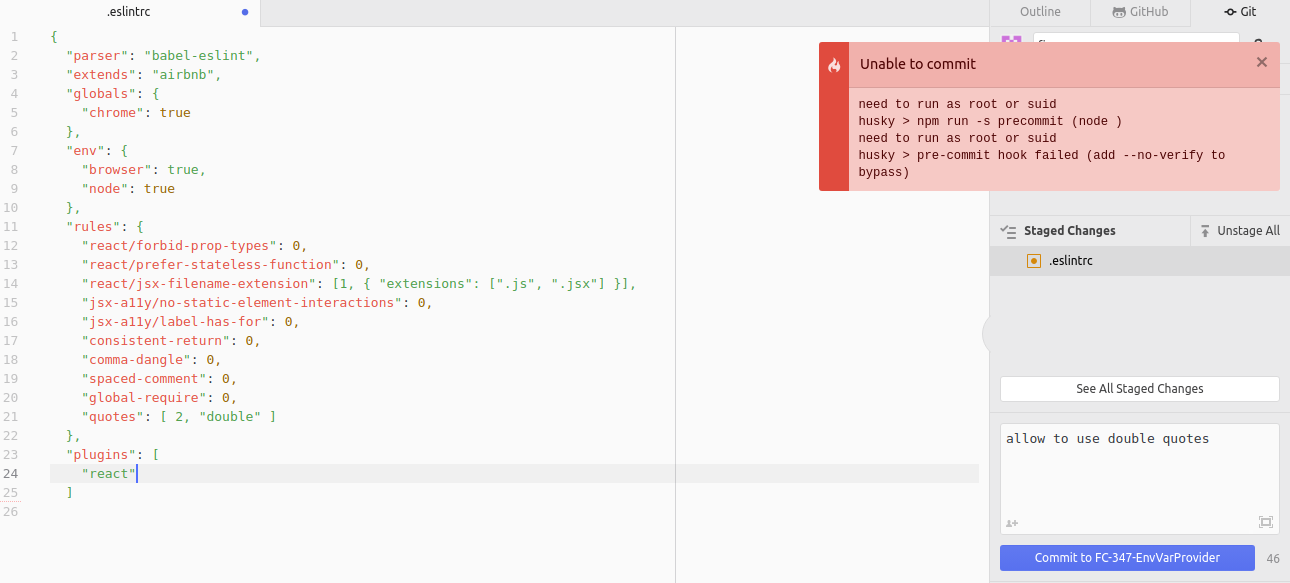The width and height of the screenshot is (1290, 583).
Task: Click the "babel-eslint" parser value
Action: [199, 56]
